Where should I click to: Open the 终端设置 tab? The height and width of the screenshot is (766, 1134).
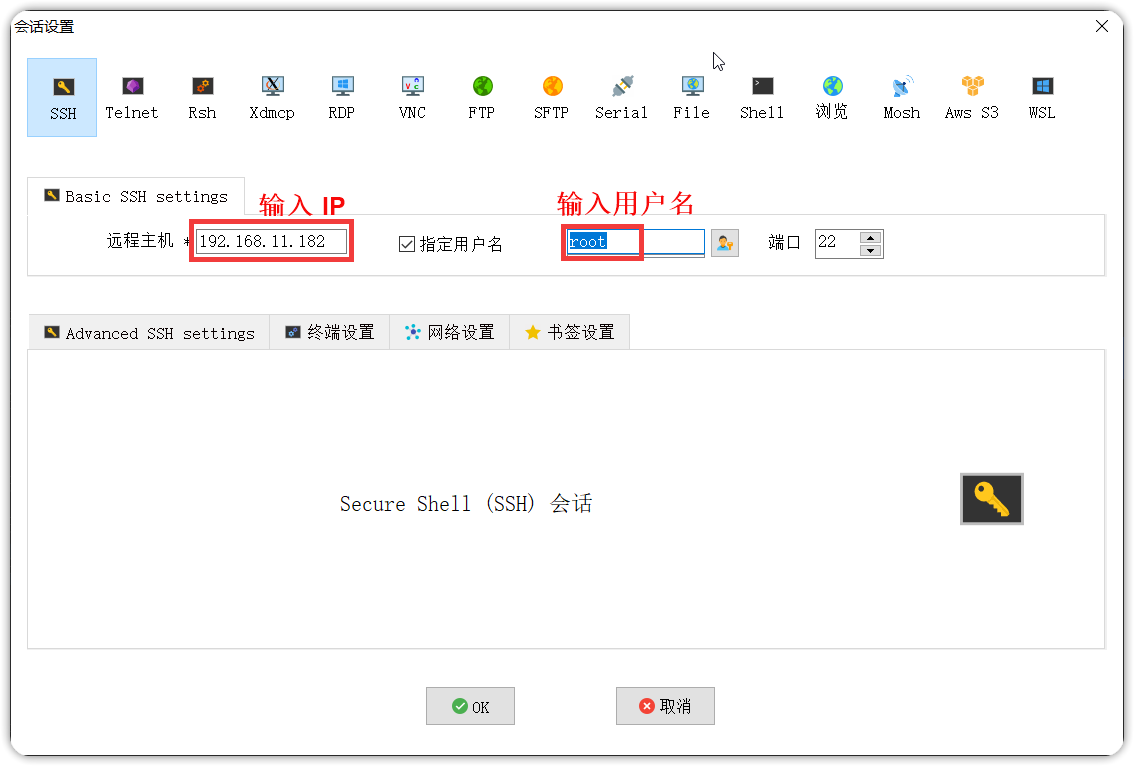(330, 333)
